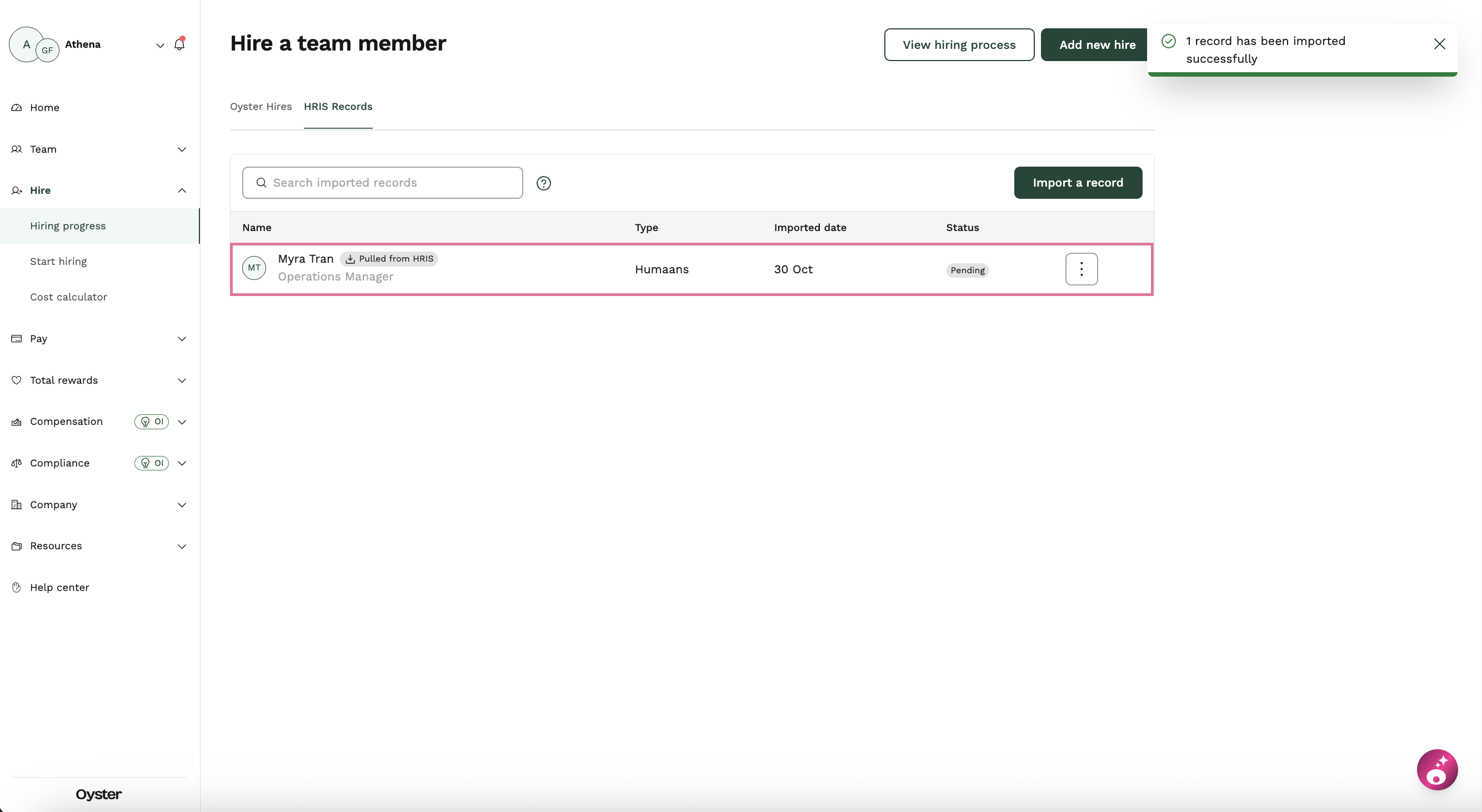Open Start hiring sidebar item

[58, 262]
